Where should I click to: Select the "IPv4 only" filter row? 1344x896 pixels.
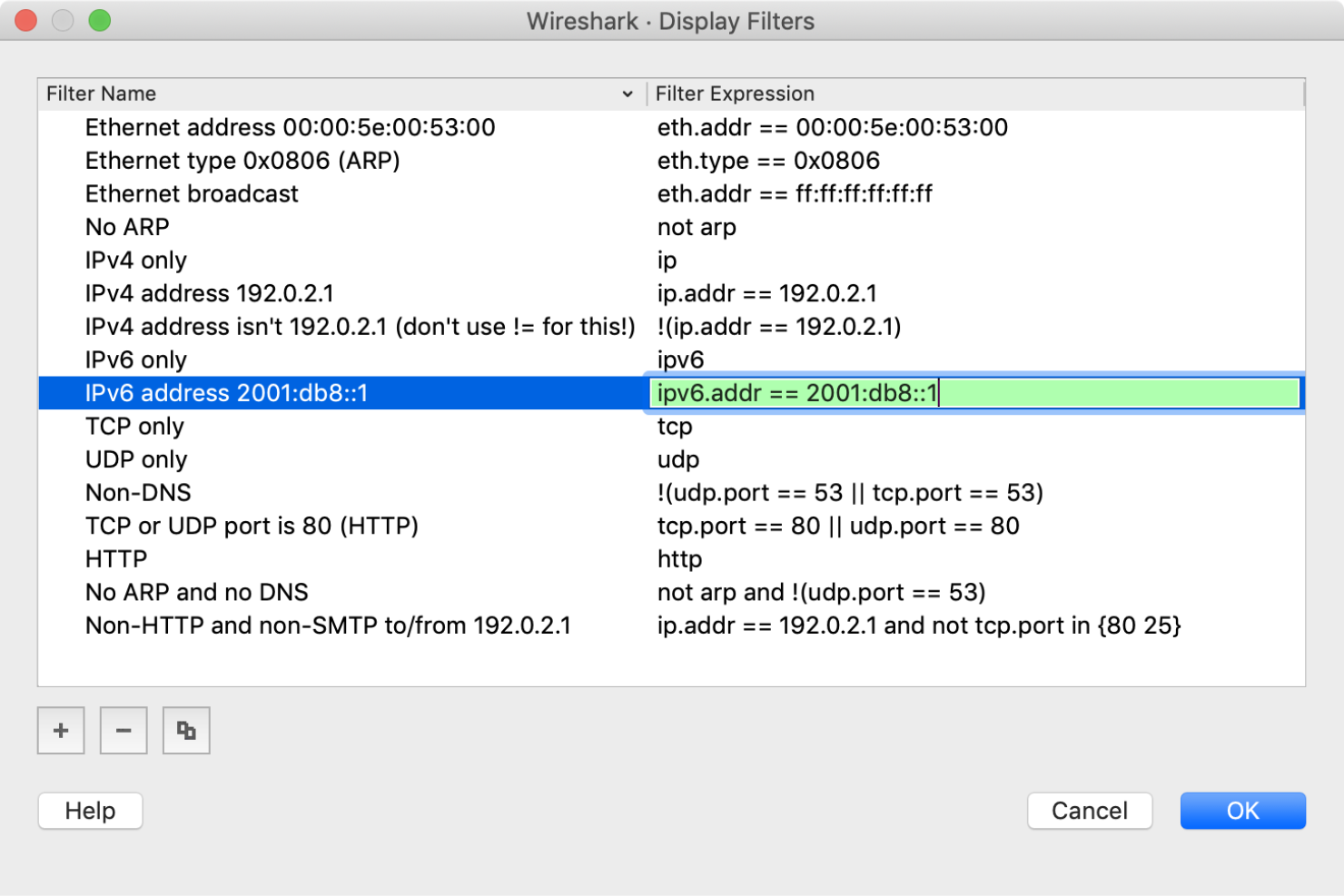click(135, 260)
